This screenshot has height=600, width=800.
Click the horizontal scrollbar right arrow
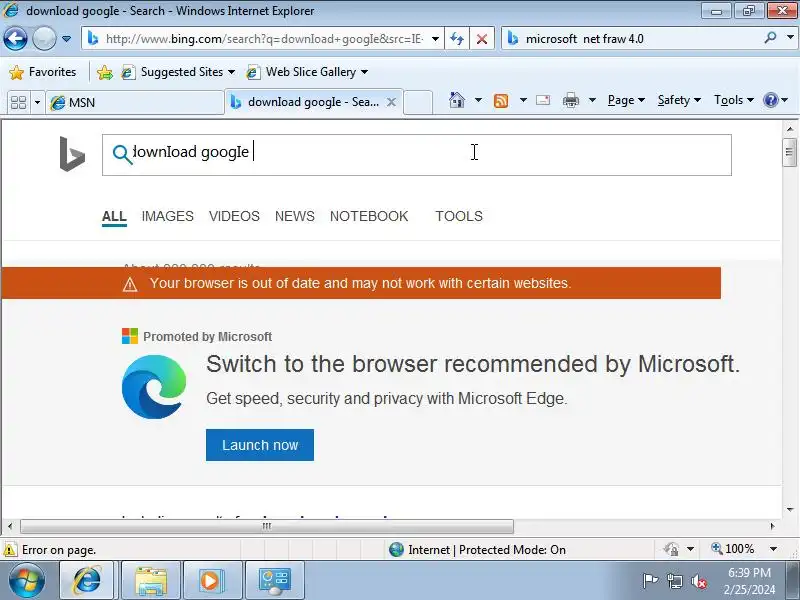(772, 526)
